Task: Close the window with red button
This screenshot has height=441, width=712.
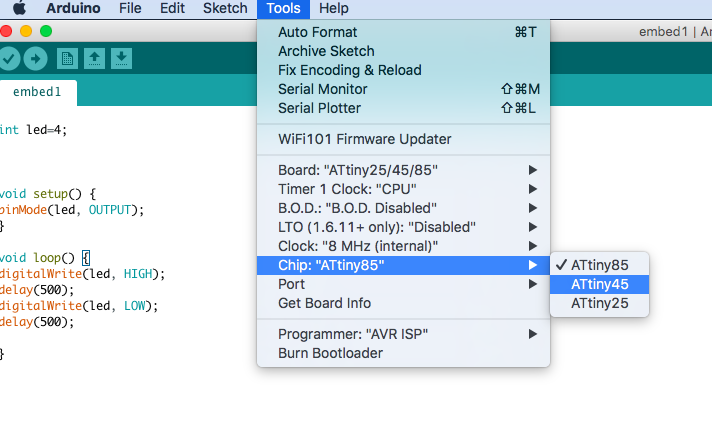Action: pyautogui.click(x=6, y=31)
